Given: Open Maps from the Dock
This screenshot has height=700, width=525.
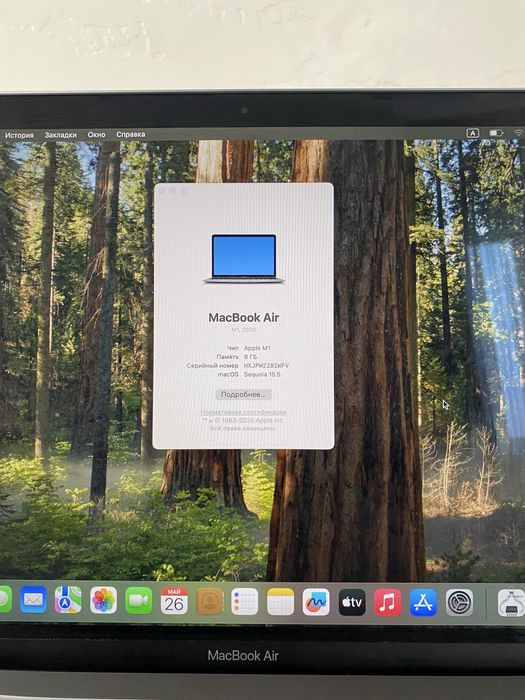Looking at the screenshot, I should tap(68, 600).
